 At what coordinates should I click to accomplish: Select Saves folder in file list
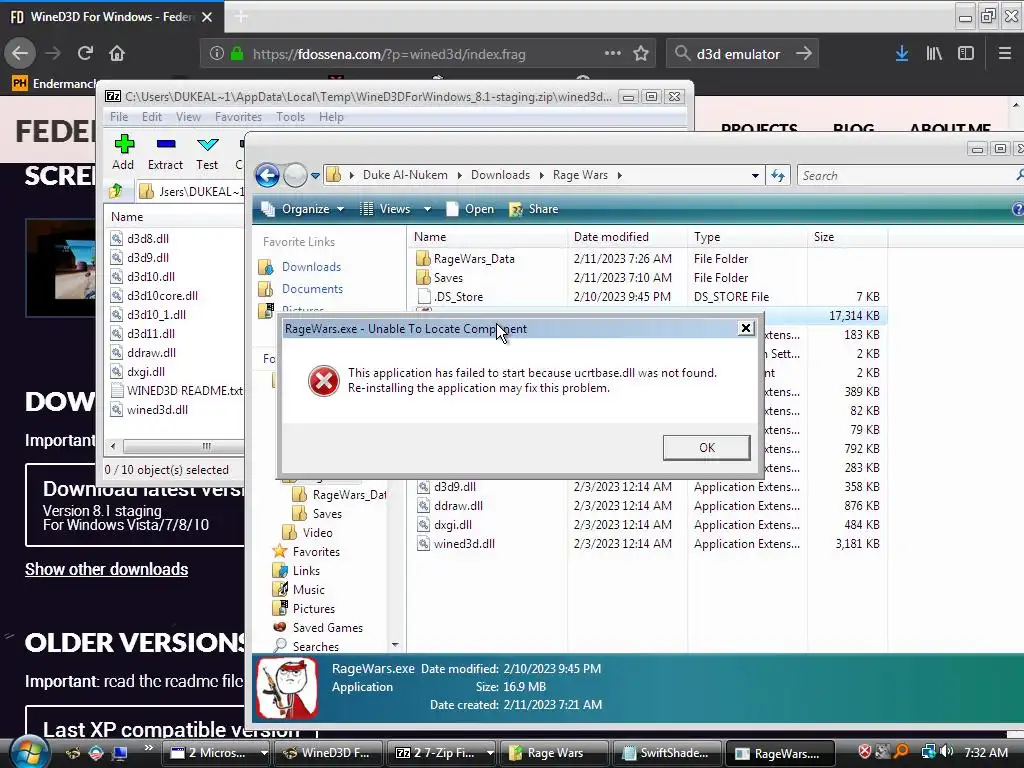click(448, 278)
